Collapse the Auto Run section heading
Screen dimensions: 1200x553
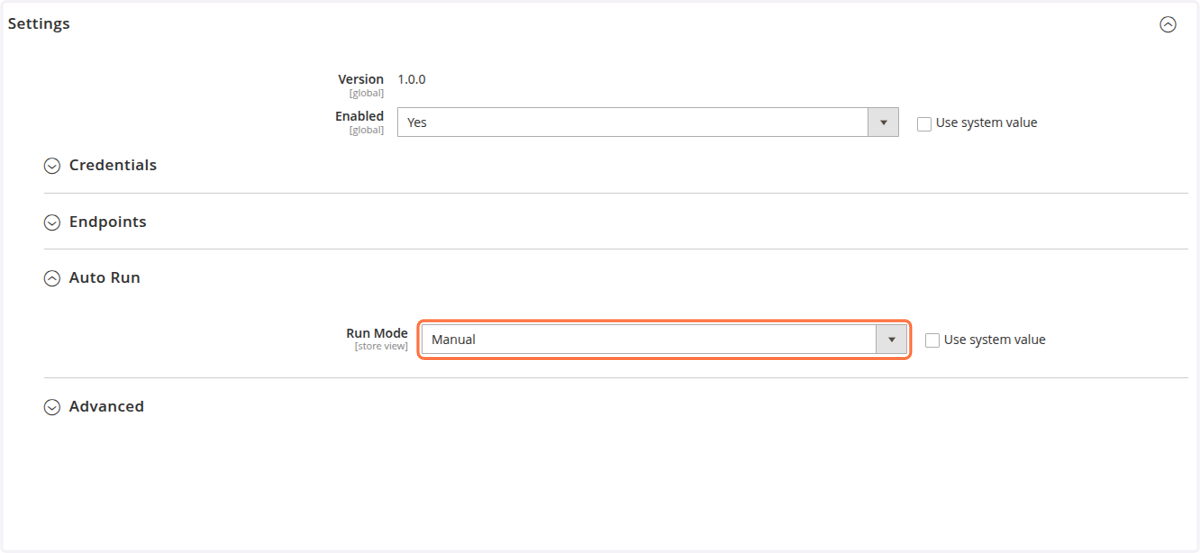104,278
